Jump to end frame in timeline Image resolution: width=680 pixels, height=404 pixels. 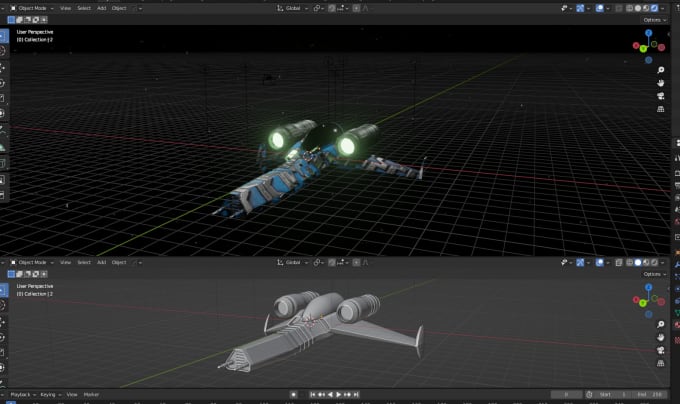point(356,394)
